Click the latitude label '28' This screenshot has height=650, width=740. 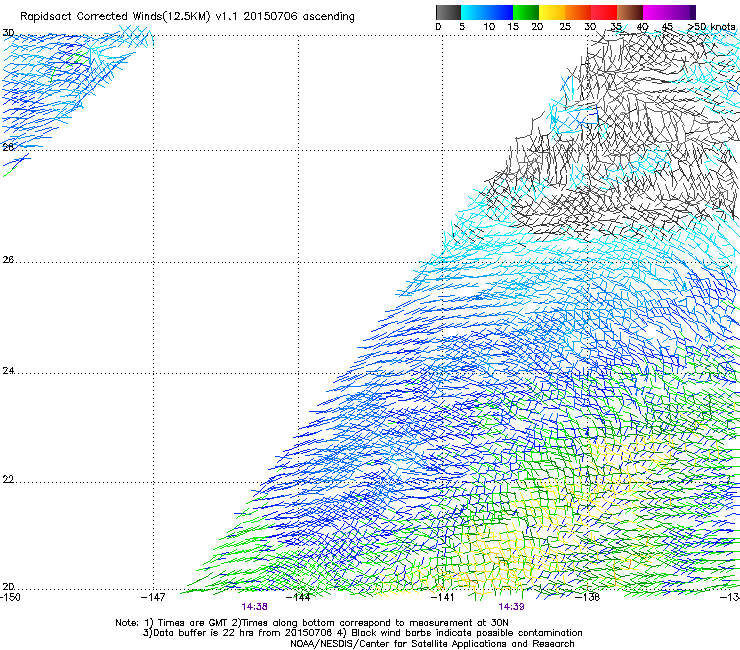point(8,147)
